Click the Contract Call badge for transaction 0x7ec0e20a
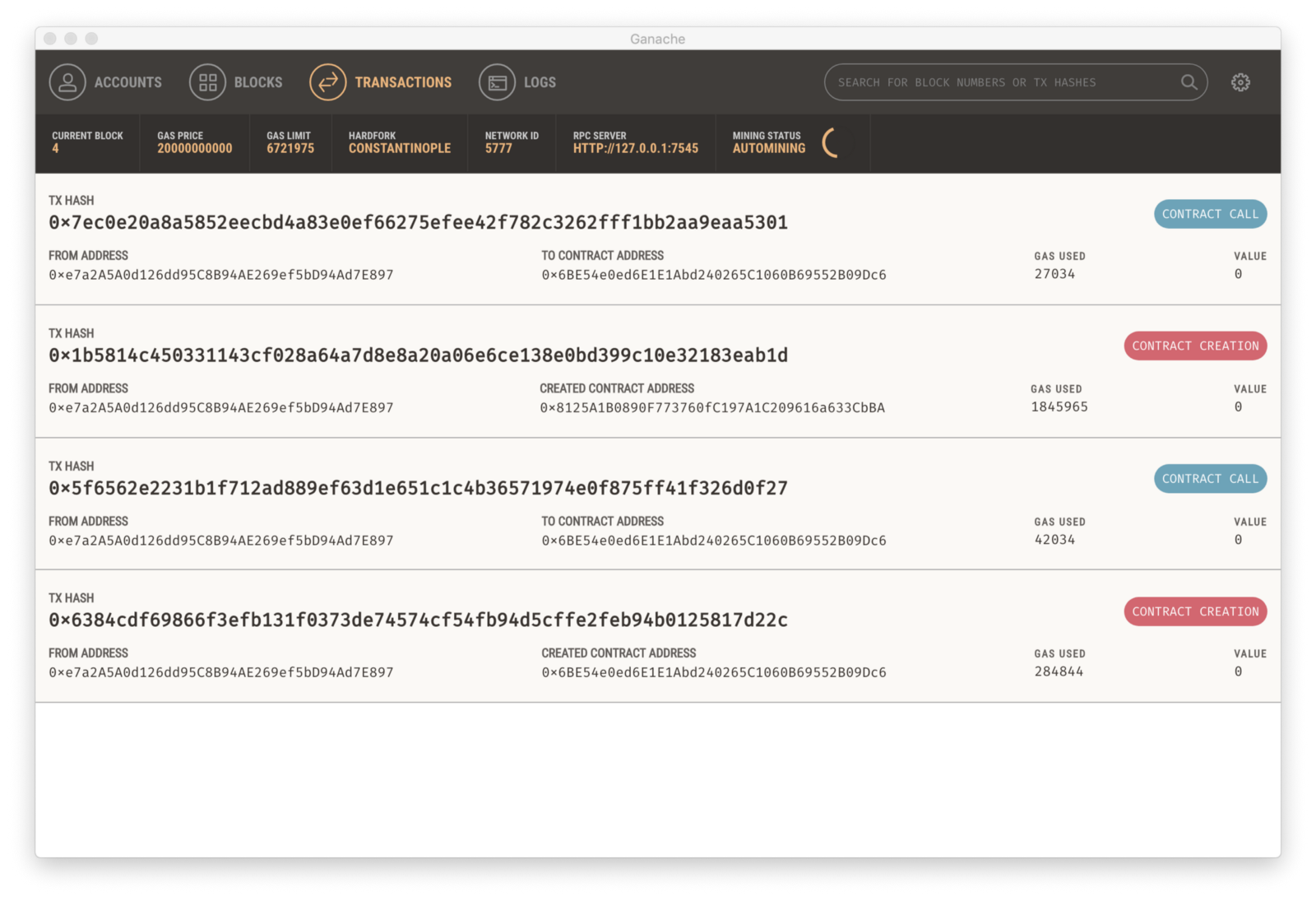This screenshot has width=1316, height=901. 1210,214
